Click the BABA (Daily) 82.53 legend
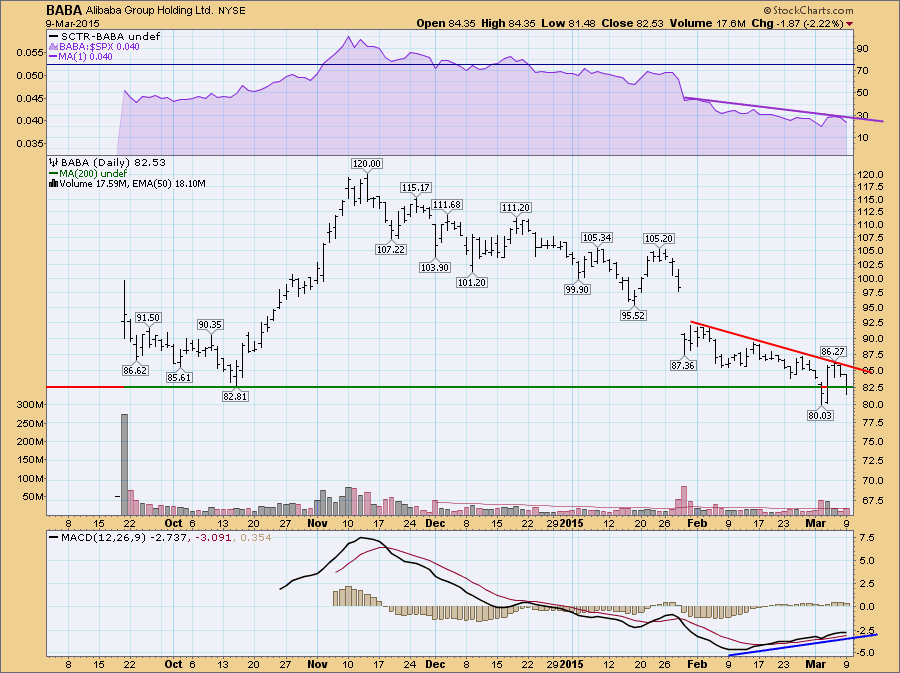900x673 pixels. click(x=103, y=161)
